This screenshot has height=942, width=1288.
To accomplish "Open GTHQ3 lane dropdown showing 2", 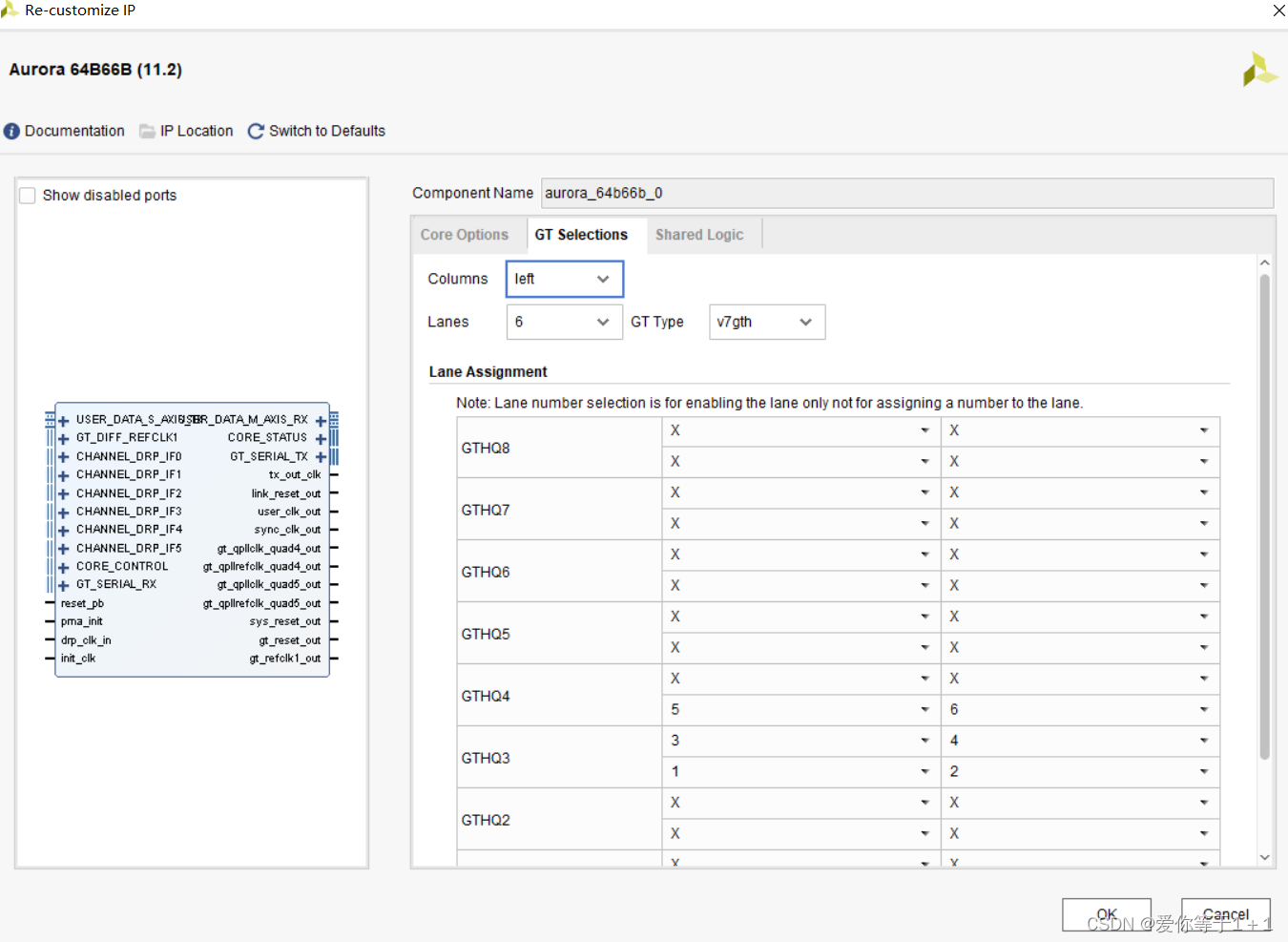I will (x=1080, y=772).
